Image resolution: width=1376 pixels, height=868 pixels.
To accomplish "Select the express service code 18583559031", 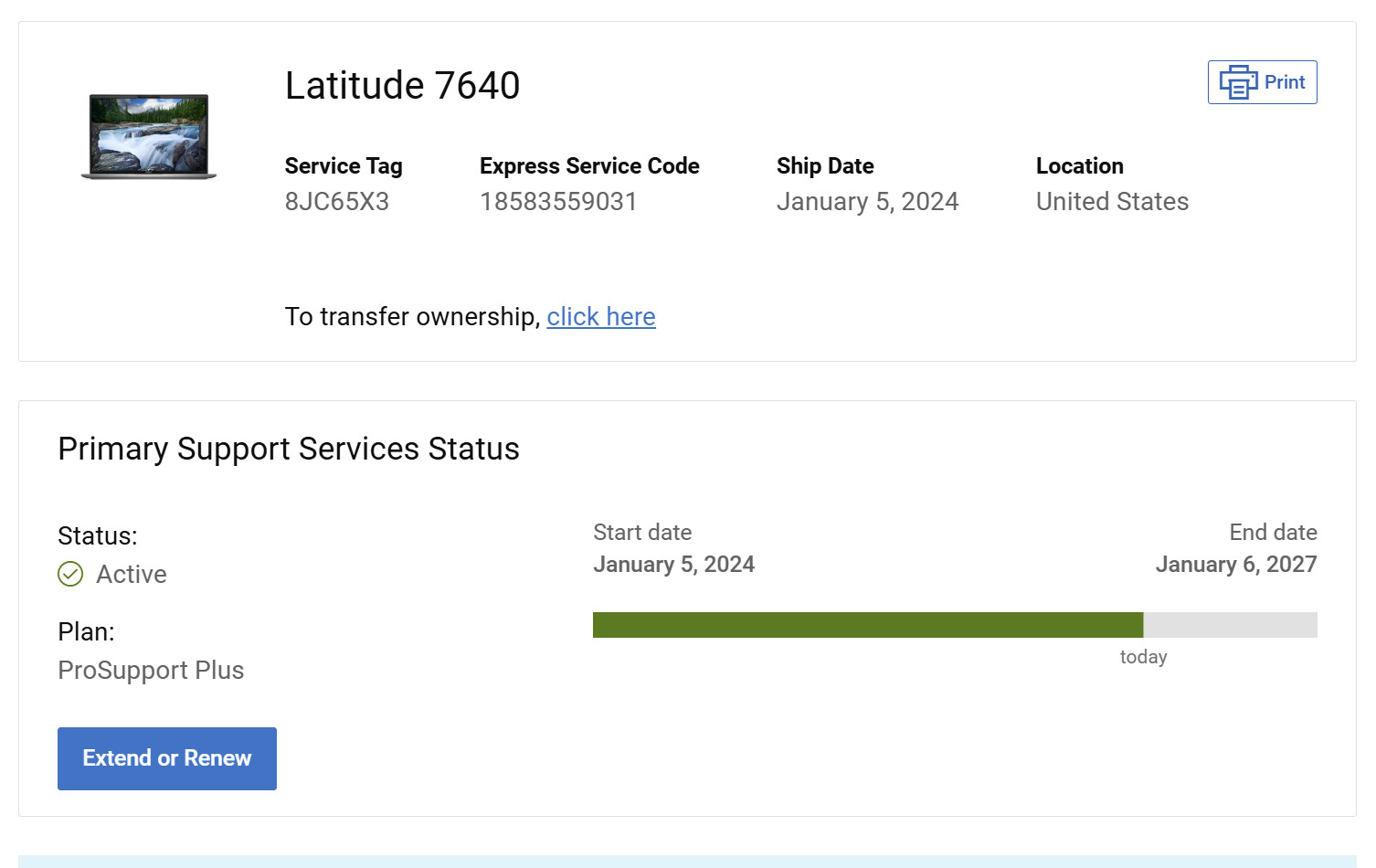I will click(558, 201).
